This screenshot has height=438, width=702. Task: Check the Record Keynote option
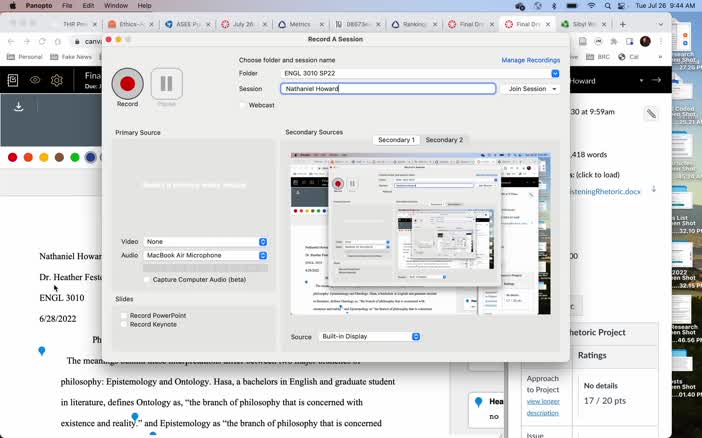click(124, 325)
